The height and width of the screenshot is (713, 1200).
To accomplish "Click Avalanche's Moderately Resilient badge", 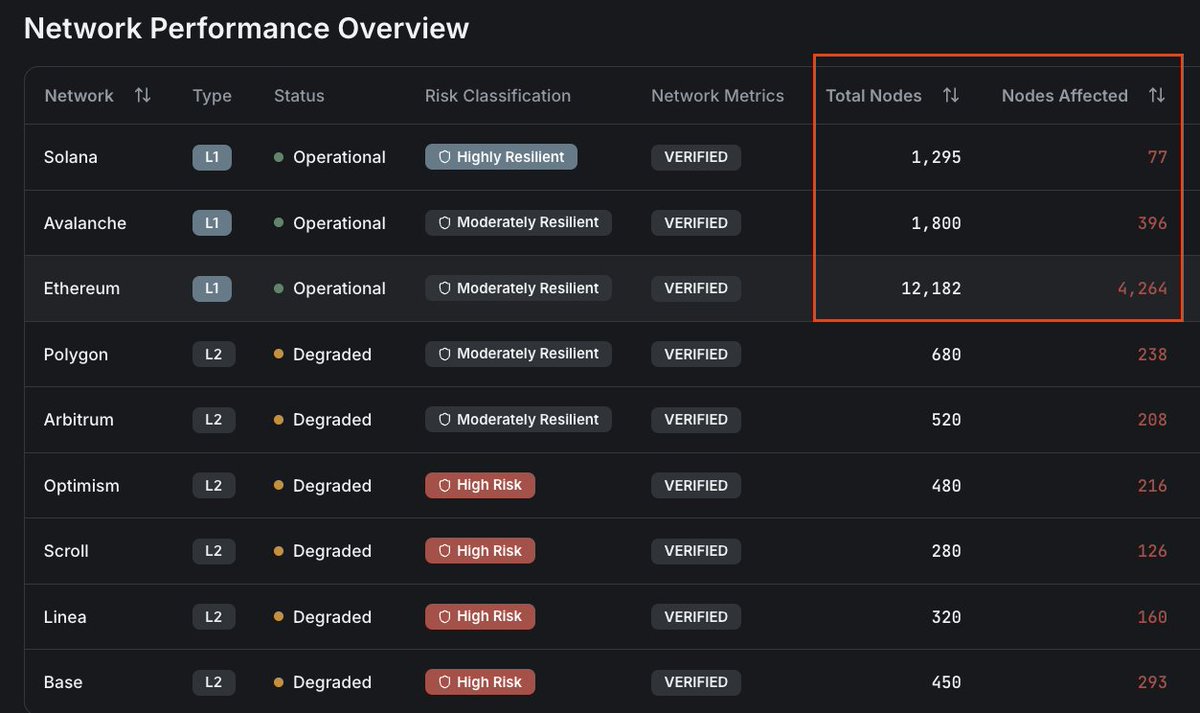I will coord(518,222).
